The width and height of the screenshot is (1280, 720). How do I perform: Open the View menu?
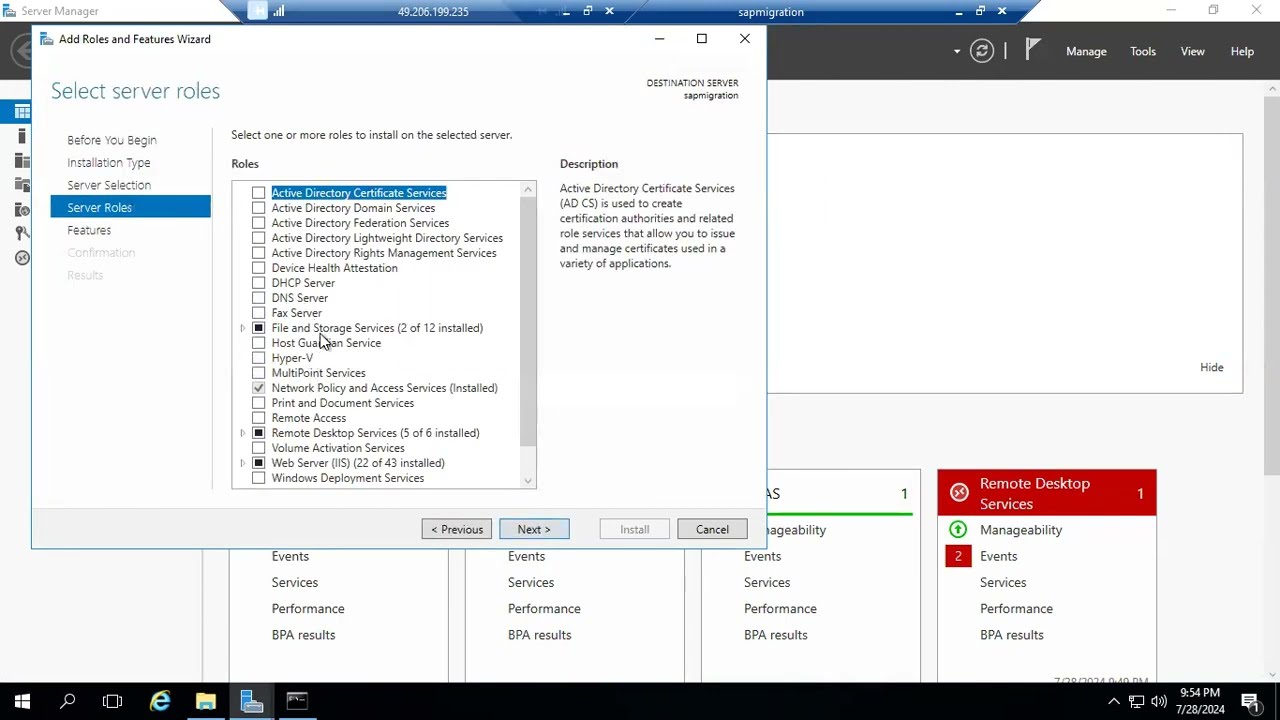(1193, 51)
